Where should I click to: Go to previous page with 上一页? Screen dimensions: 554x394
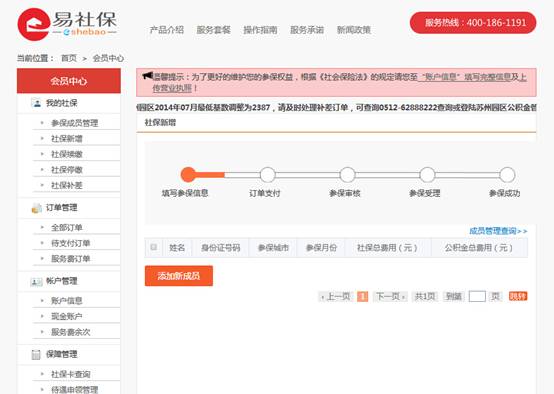point(336,296)
